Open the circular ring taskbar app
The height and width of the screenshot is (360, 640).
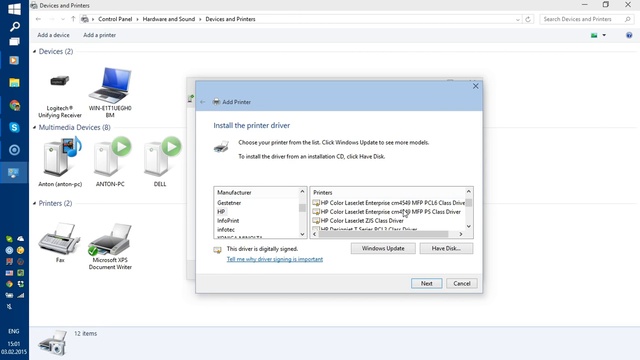(14, 150)
